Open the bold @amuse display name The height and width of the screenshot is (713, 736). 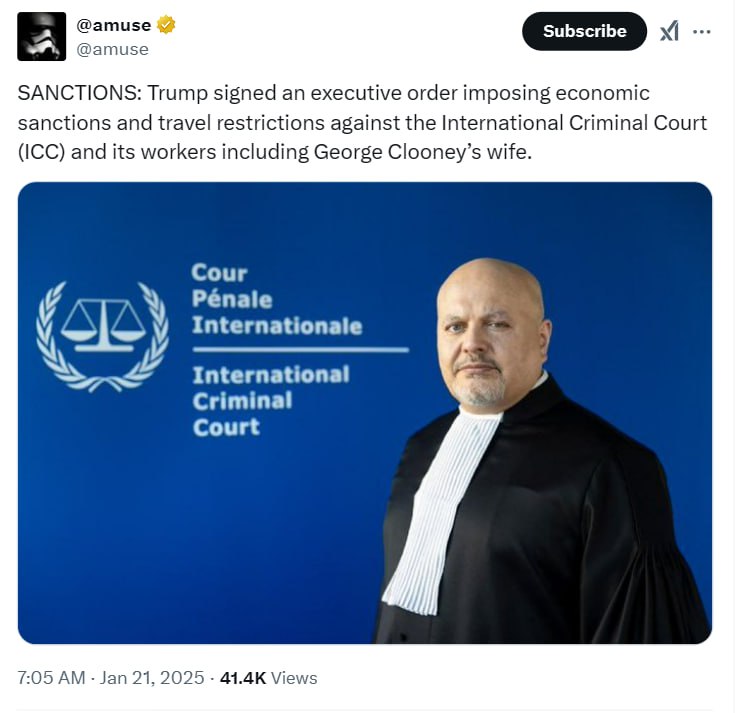click(114, 26)
